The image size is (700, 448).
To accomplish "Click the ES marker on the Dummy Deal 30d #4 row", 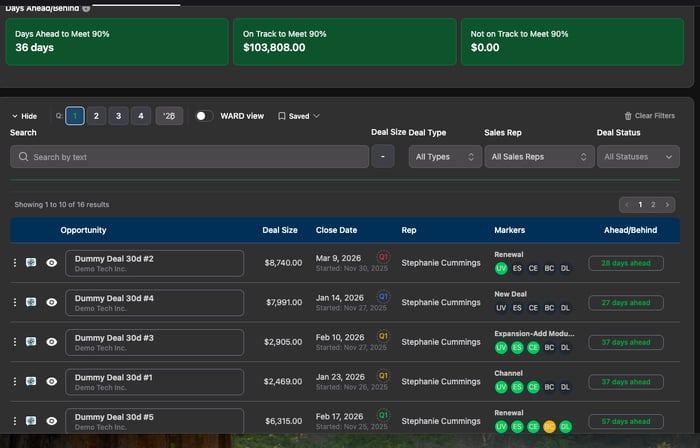I will click(x=517, y=308).
